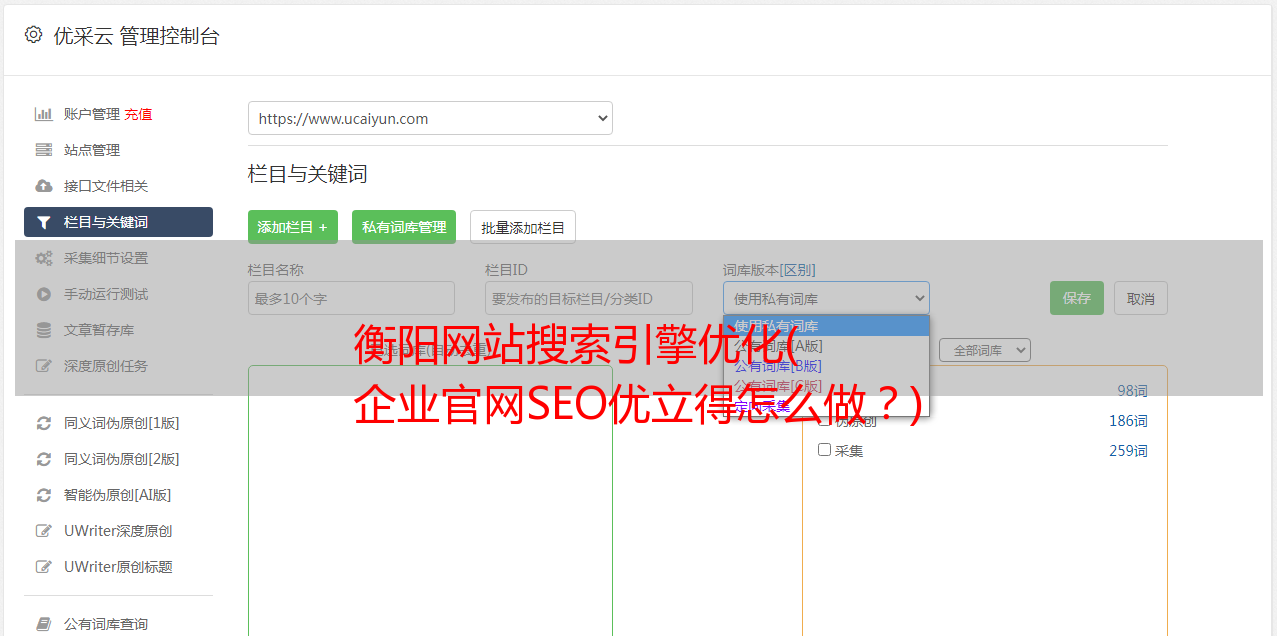Click the cloud upload icon for 接口文件相关
The height and width of the screenshot is (636, 1277).
pos(43,186)
